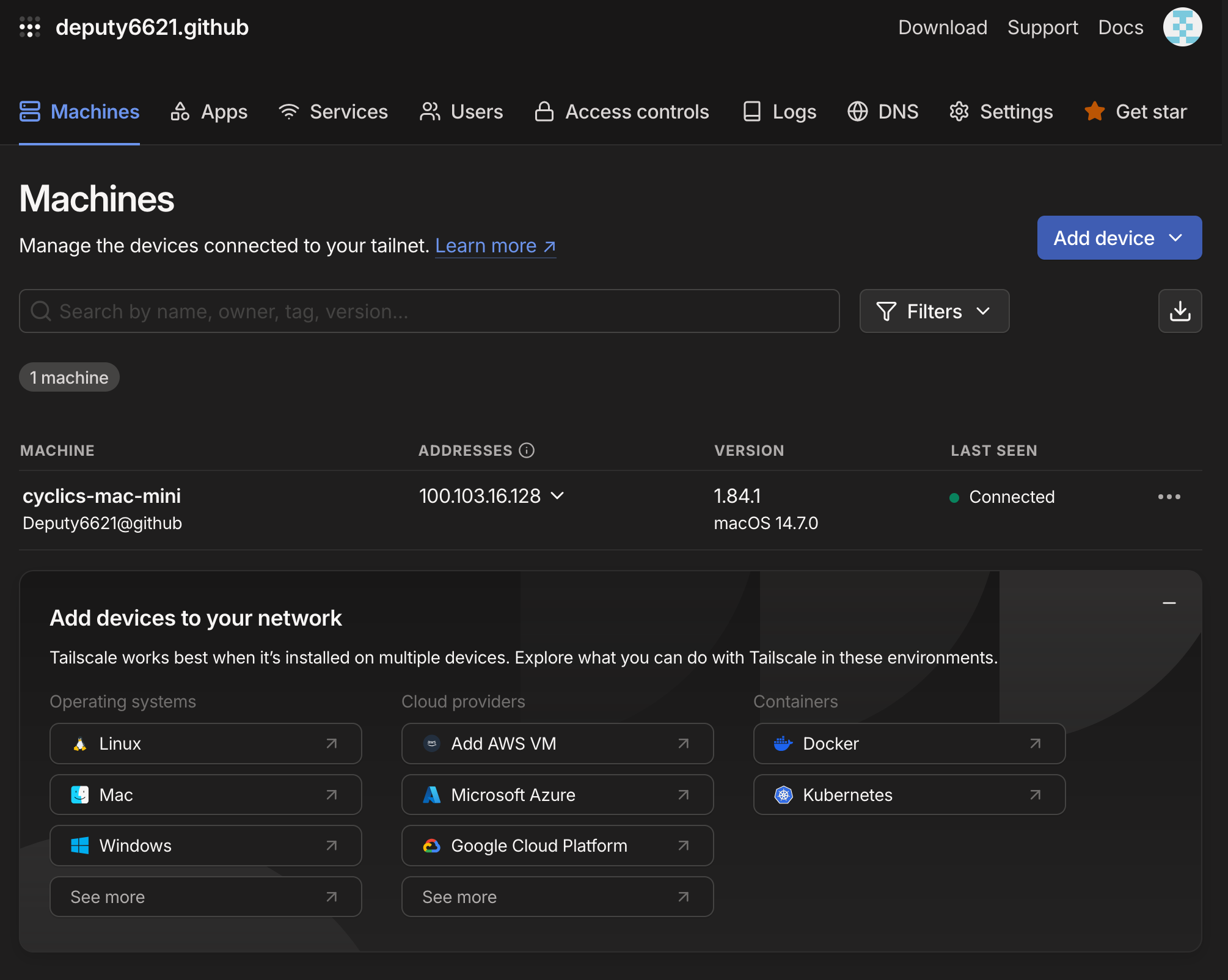The width and height of the screenshot is (1228, 980).
Task: Click the Users people icon
Action: [429, 111]
